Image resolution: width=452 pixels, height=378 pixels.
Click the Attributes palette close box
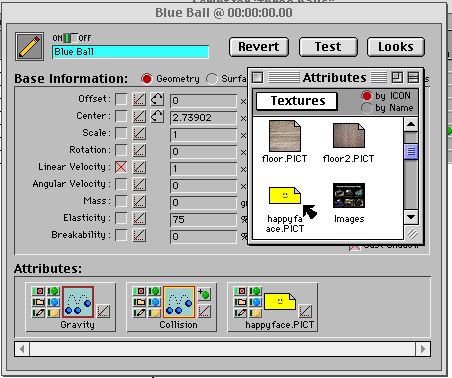coord(257,78)
